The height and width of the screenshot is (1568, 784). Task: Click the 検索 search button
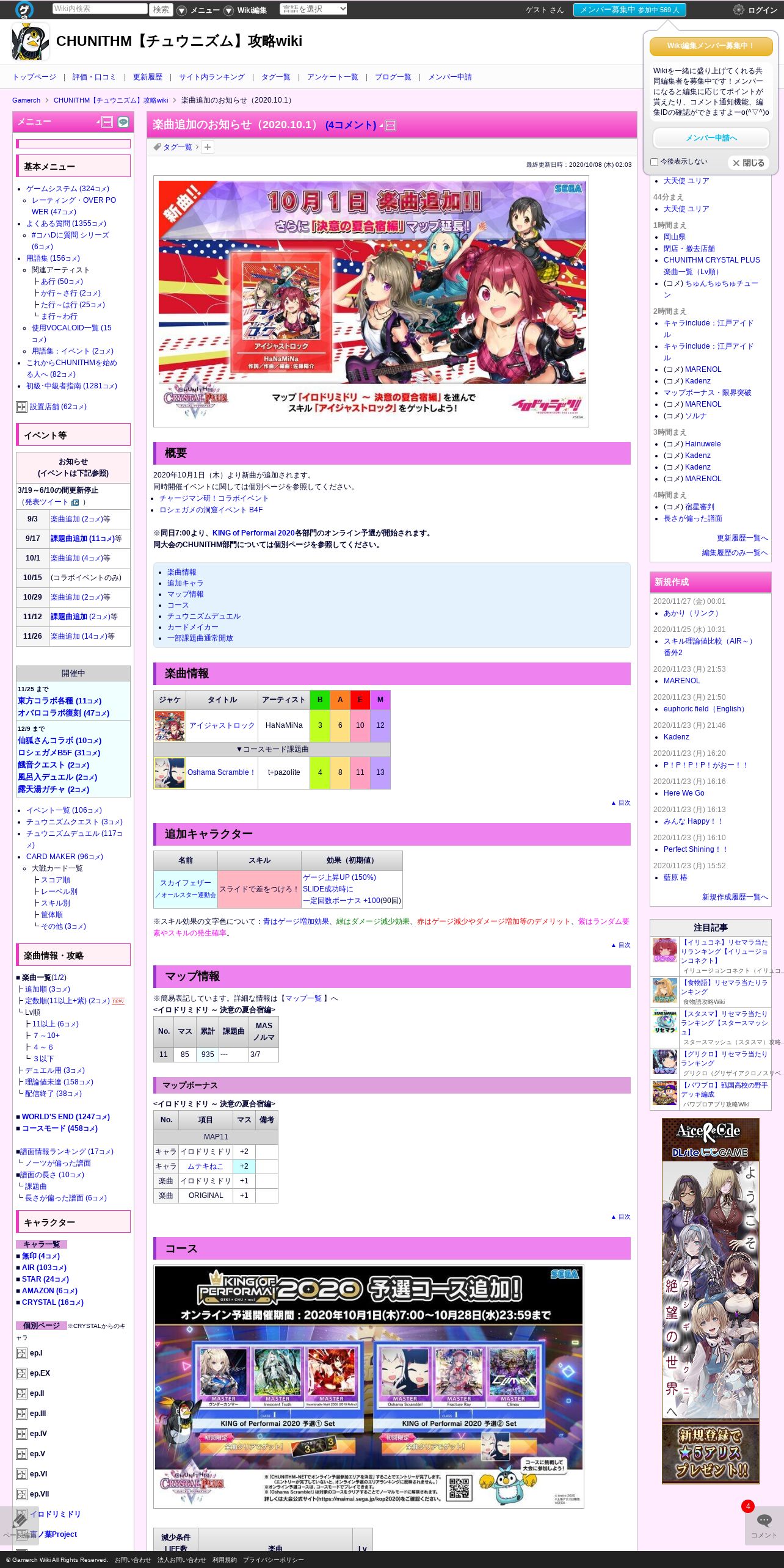click(x=161, y=10)
